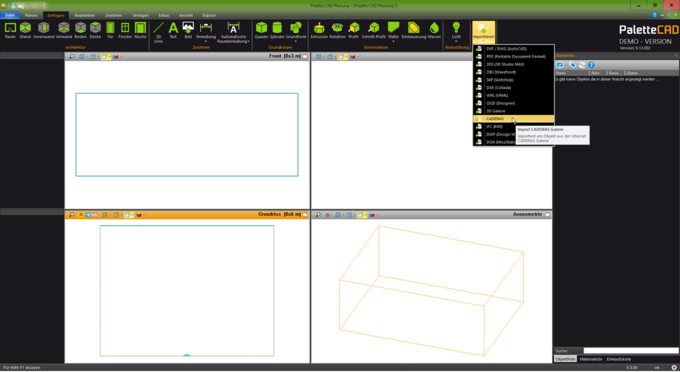Insert a Raum (room) element
The width and height of the screenshot is (680, 372).
[x=10, y=30]
